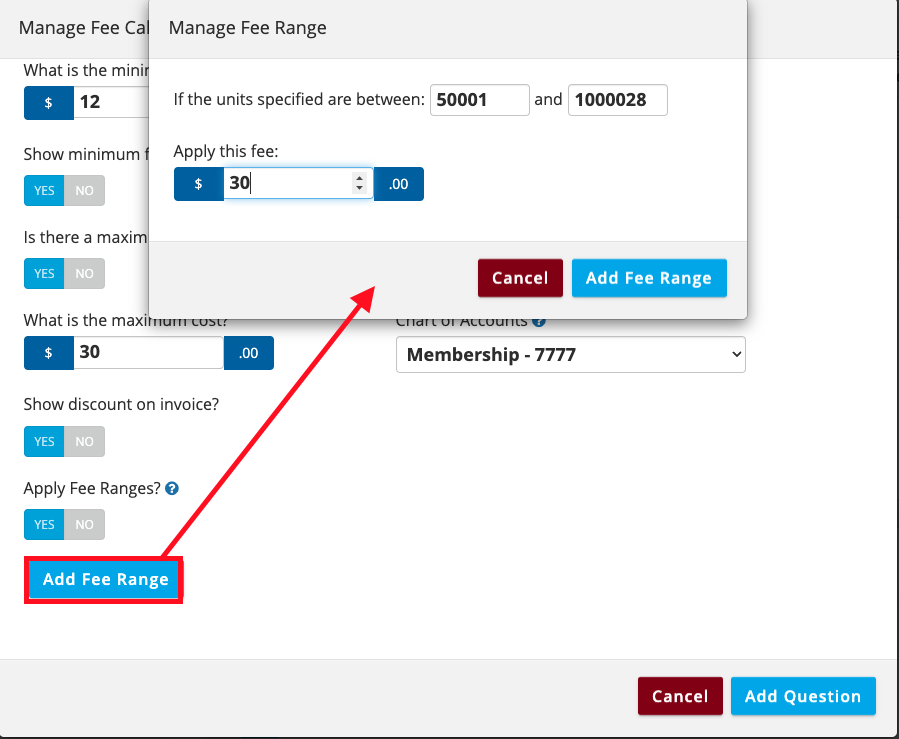Click the .00 suffix under Apply this fee
Viewport: 899px width, 739px height.
tap(399, 184)
